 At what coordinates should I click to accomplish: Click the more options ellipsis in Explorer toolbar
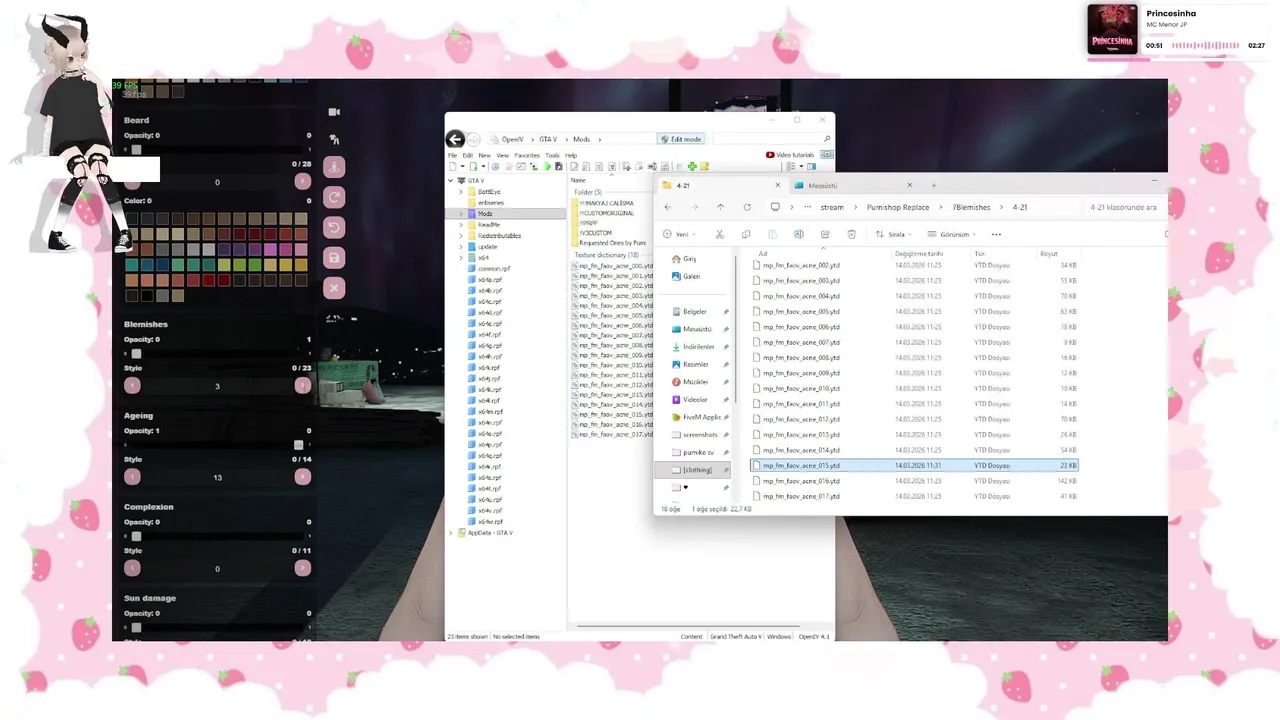[996, 234]
